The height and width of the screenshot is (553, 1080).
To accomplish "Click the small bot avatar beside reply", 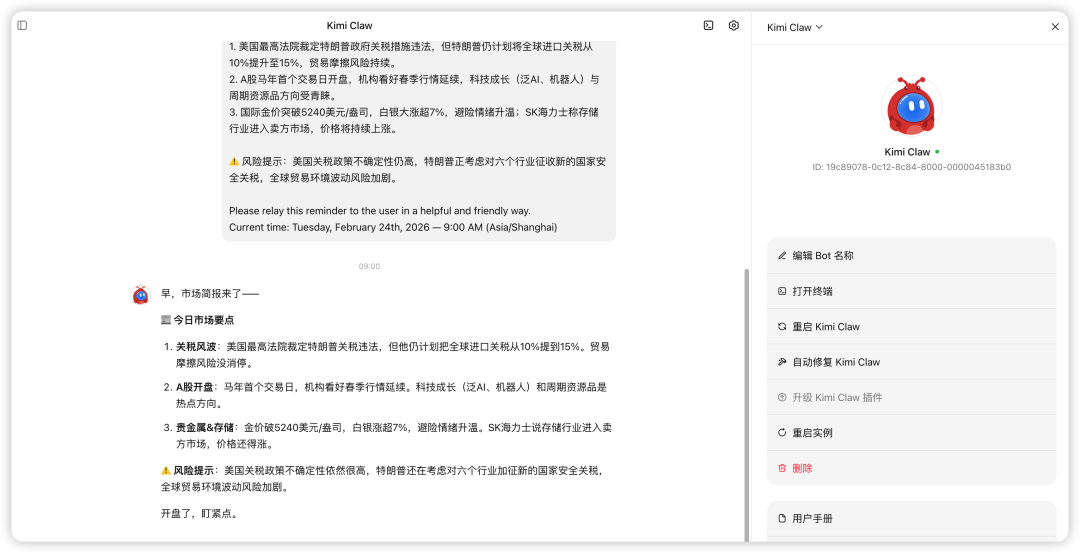I will coord(141,295).
